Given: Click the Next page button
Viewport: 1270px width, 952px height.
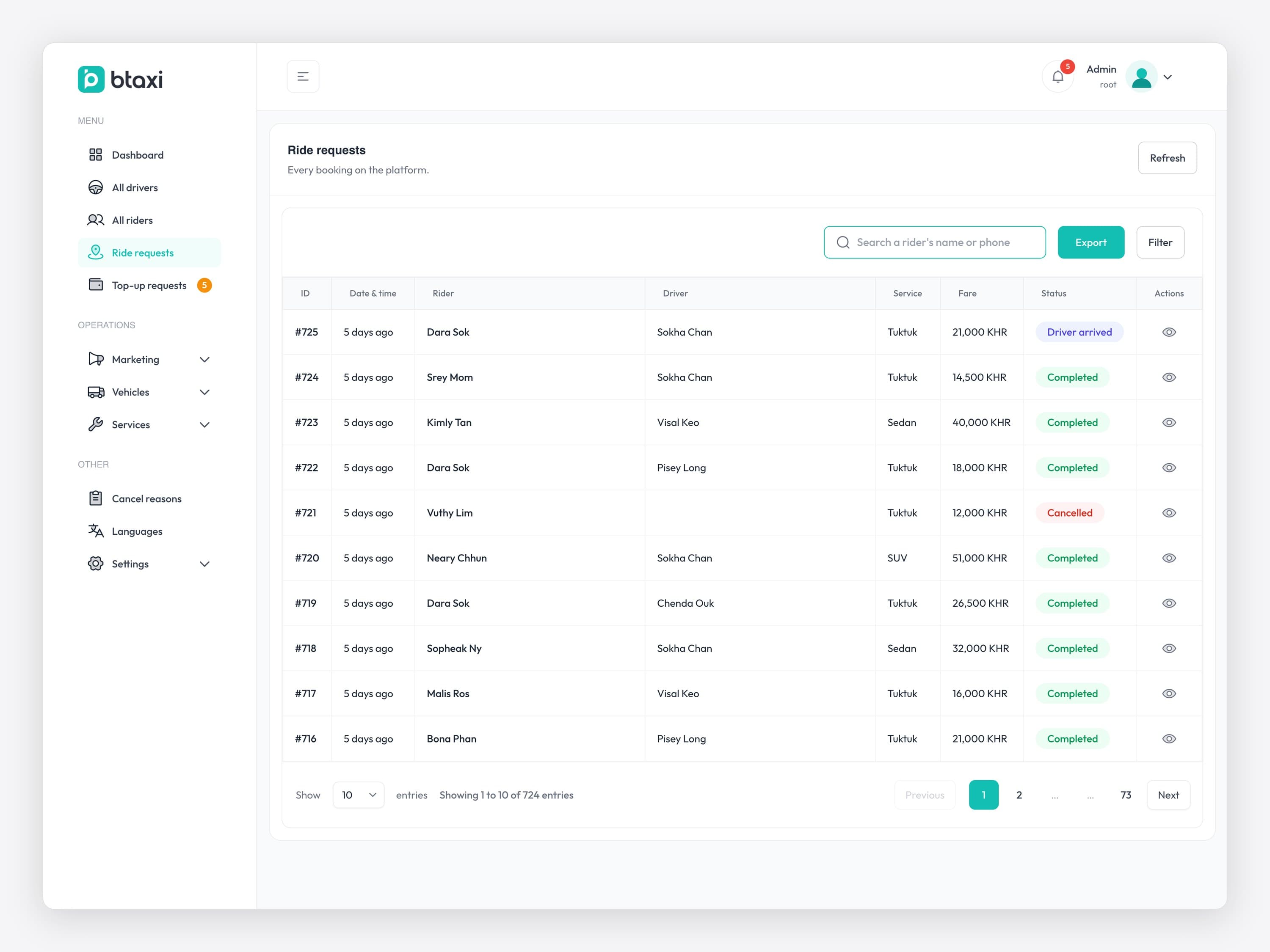Looking at the screenshot, I should [1168, 795].
